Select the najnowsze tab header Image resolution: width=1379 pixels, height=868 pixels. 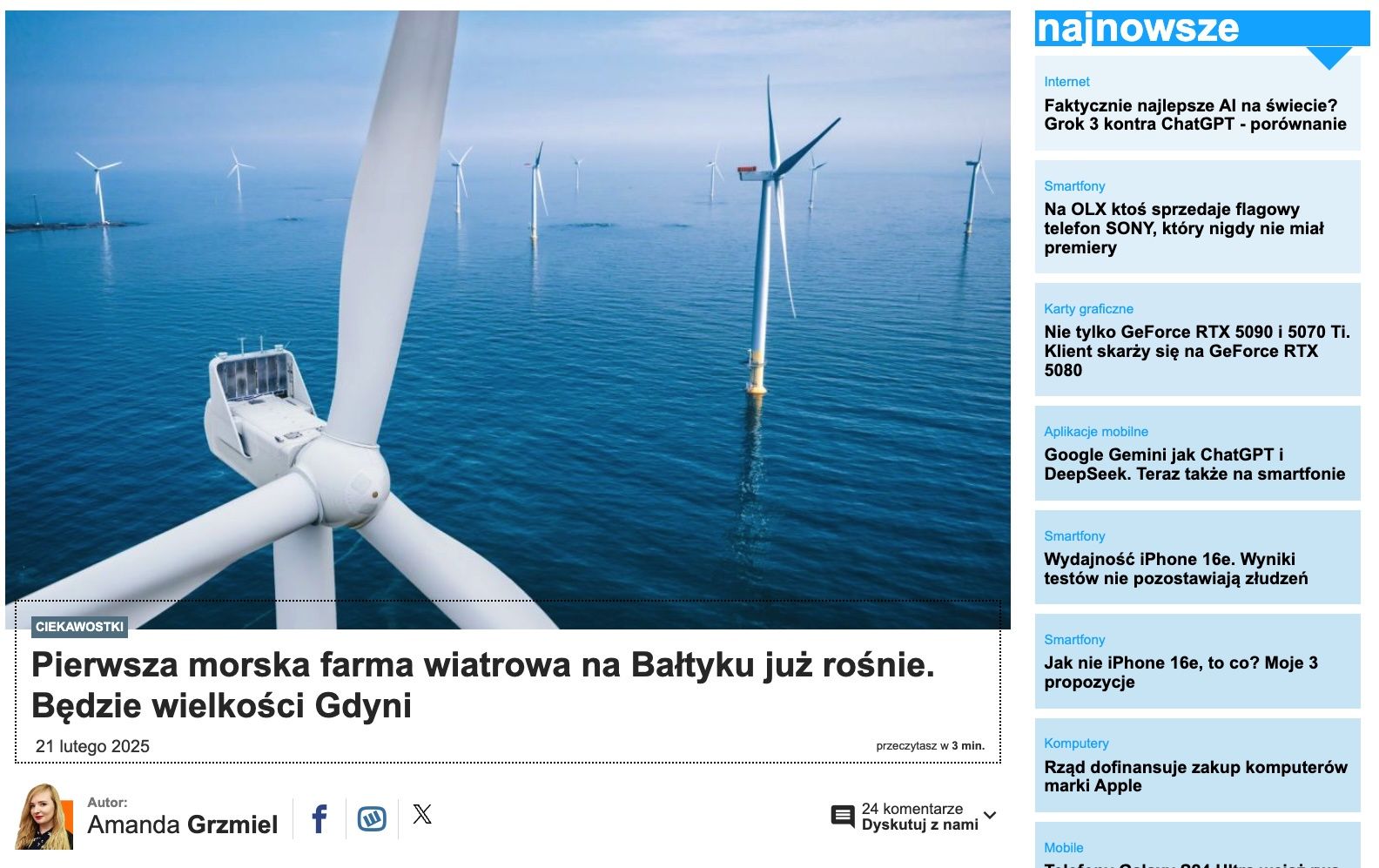tap(1202, 28)
